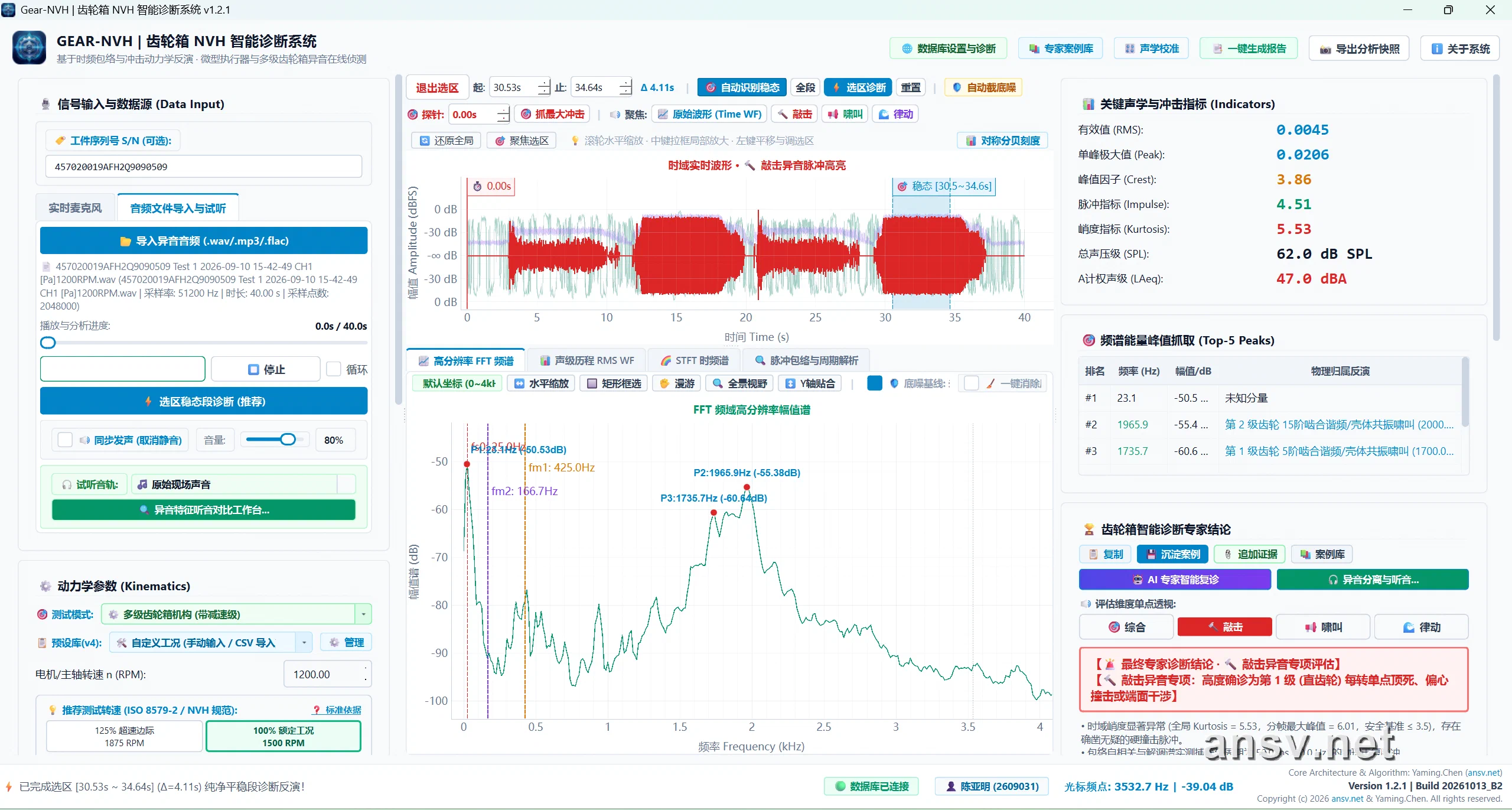Focus the waveform on 律动 rhythm
Image resolution: width=1512 pixels, height=810 pixels.
point(895,114)
